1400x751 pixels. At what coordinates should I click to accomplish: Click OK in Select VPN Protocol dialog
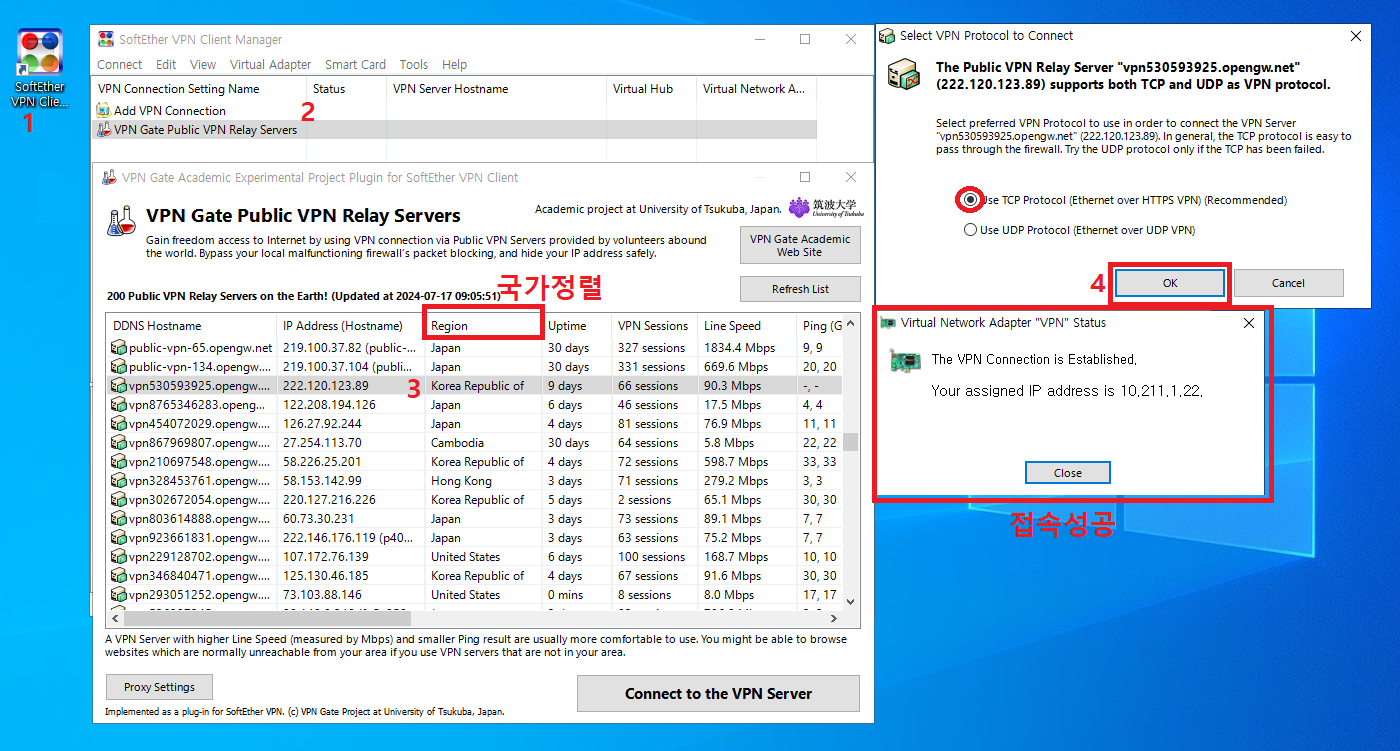click(1170, 283)
